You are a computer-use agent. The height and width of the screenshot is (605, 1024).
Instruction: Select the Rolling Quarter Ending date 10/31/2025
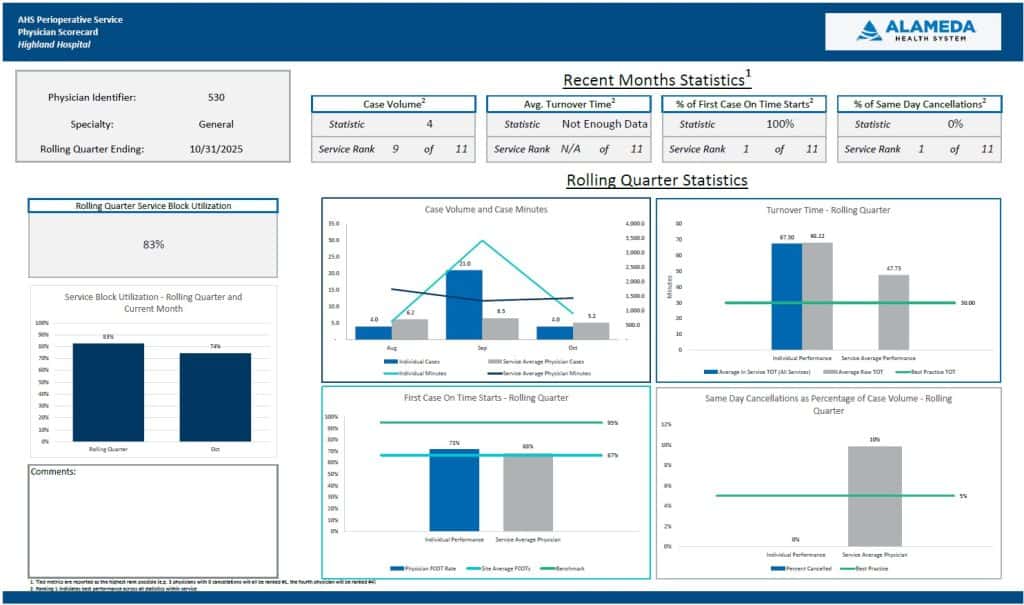[x=216, y=150]
